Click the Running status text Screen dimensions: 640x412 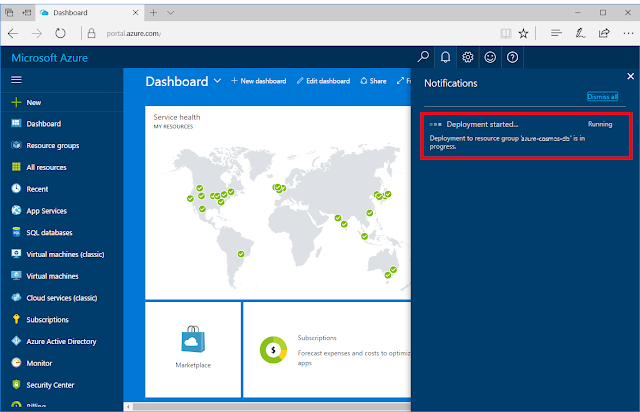click(x=600, y=124)
